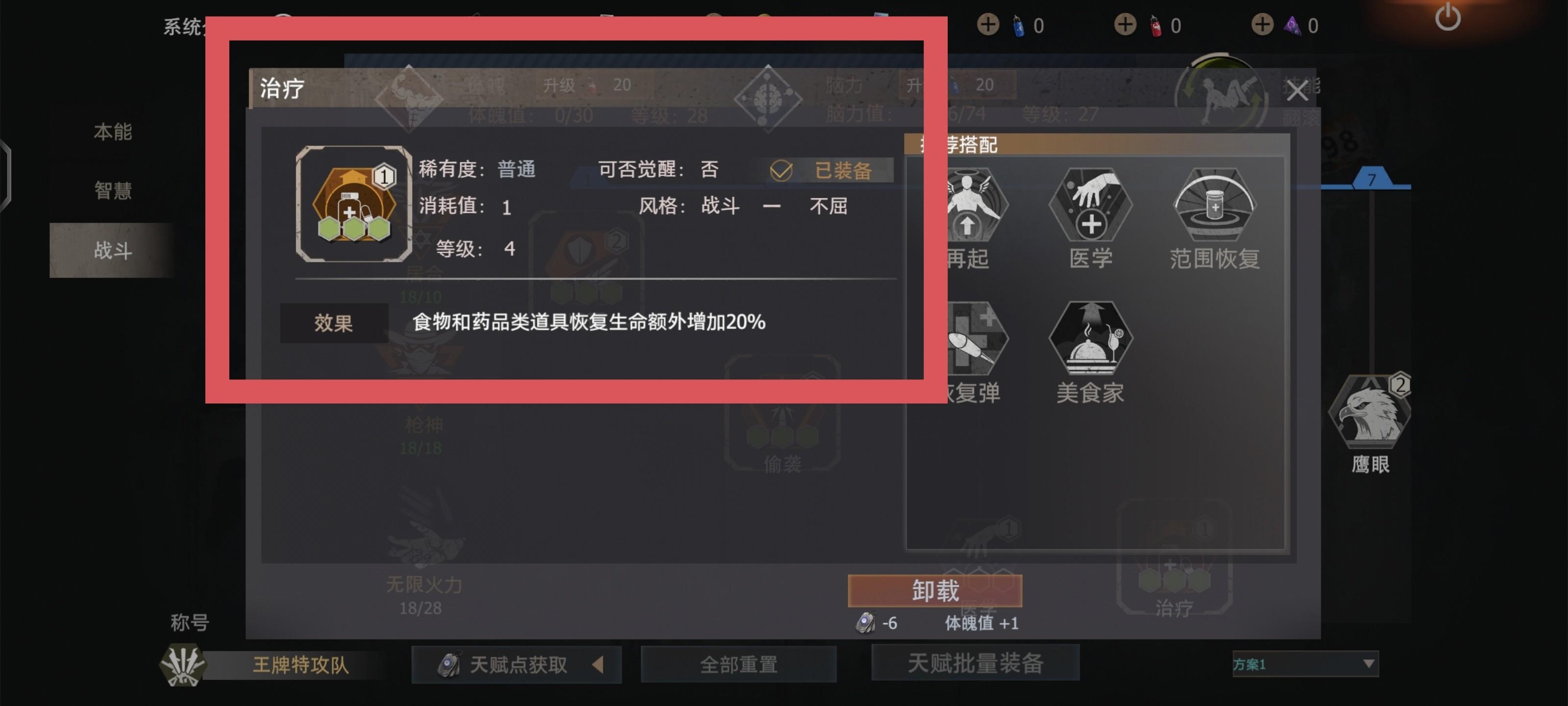1568x706 pixels.
Task: Add red bottle currency with plus icon
Action: click(x=1125, y=25)
